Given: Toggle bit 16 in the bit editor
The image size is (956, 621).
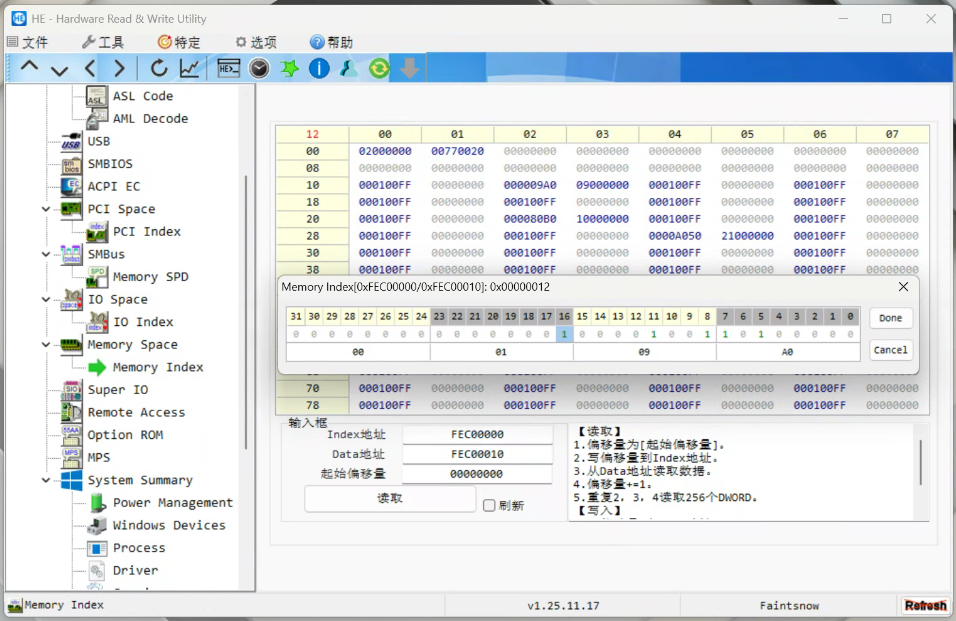Looking at the screenshot, I should coord(564,334).
